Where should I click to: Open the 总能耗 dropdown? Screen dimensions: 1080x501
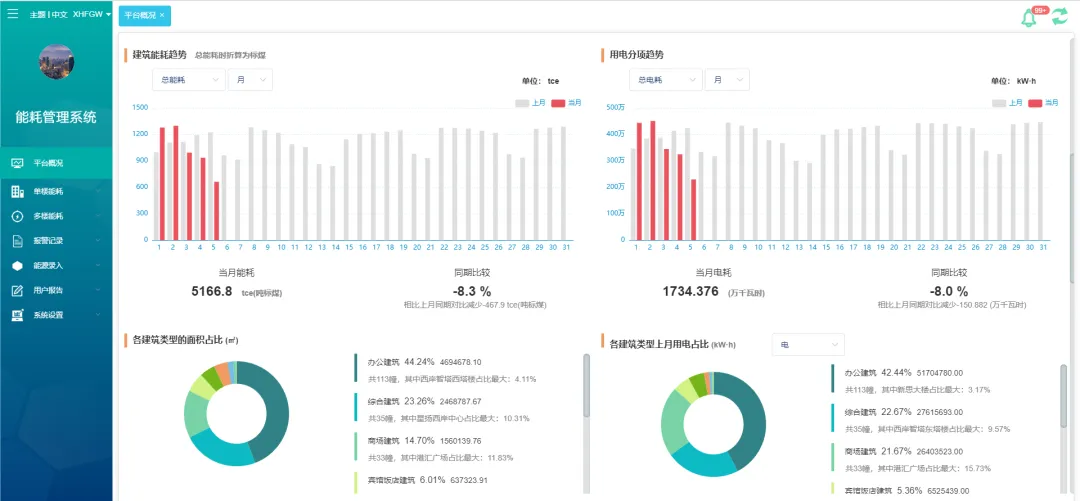tap(187, 80)
